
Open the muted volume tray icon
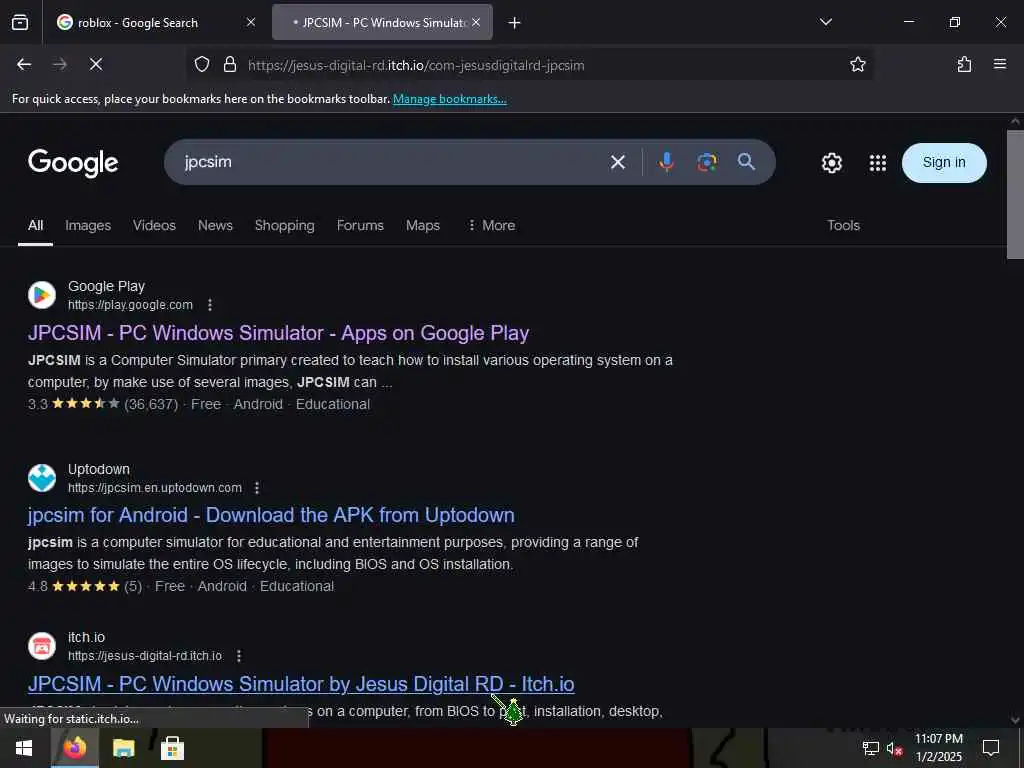point(894,748)
